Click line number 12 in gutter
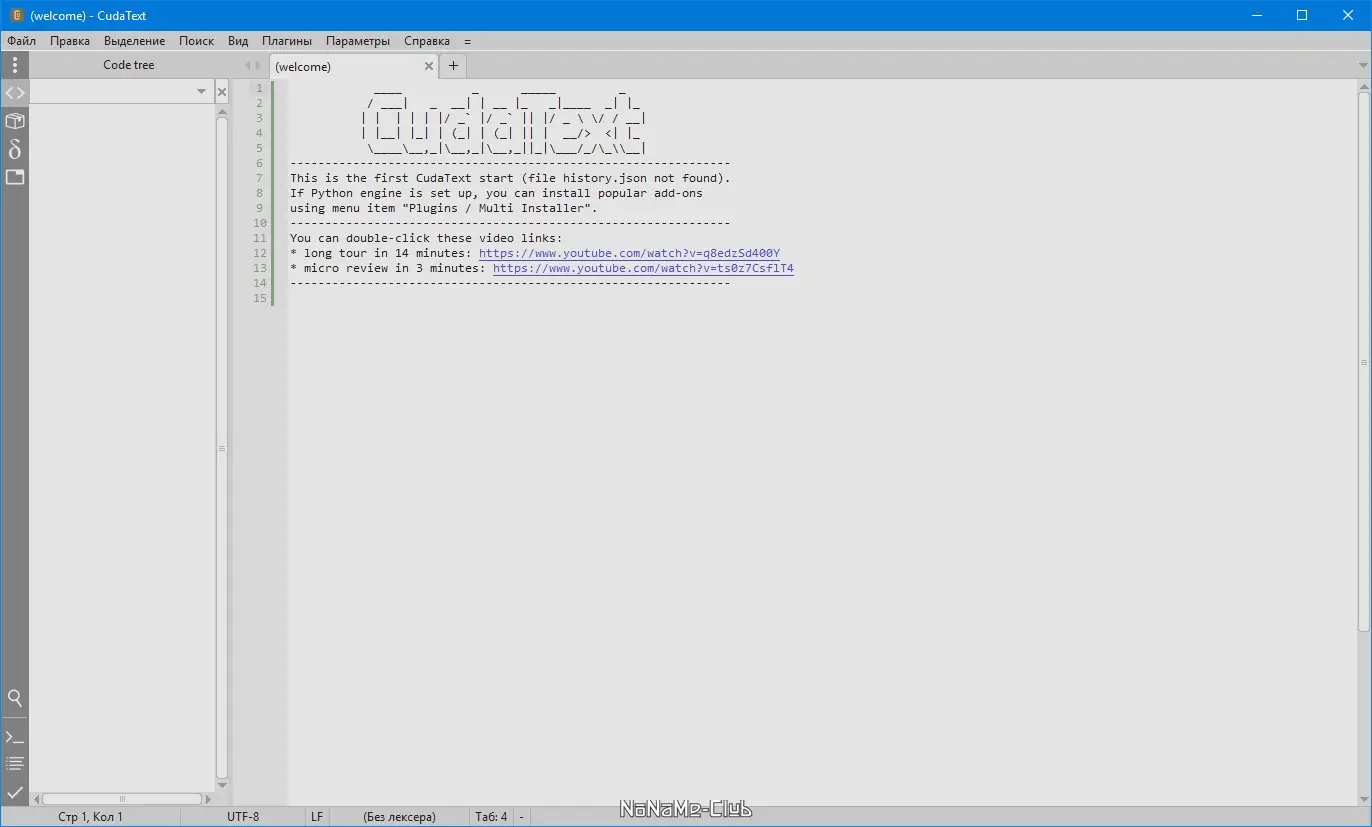 pyautogui.click(x=259, y=253)
